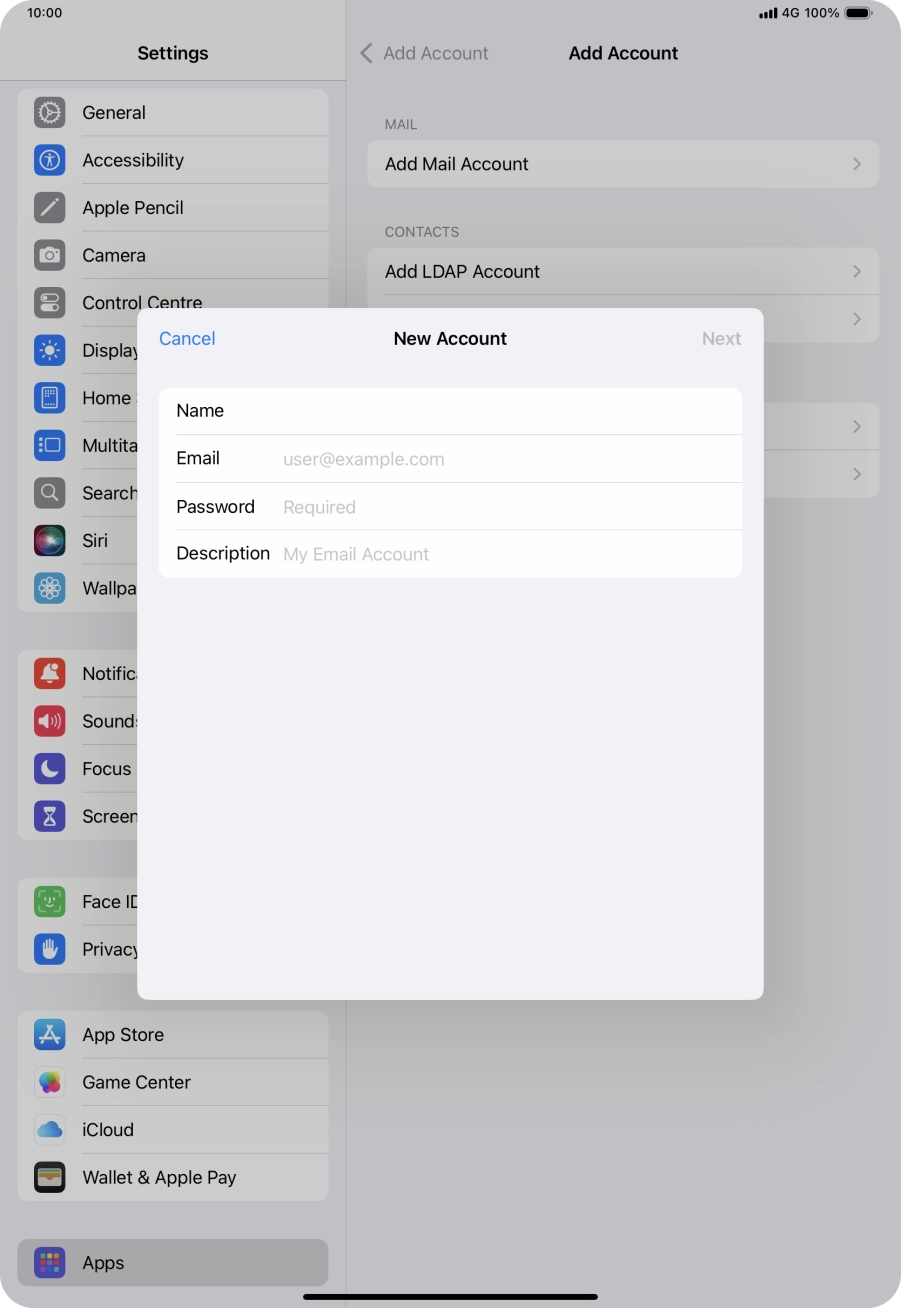Click the iCloud cloud icon
901x1308 pixels.
[x=49, y=1129]
